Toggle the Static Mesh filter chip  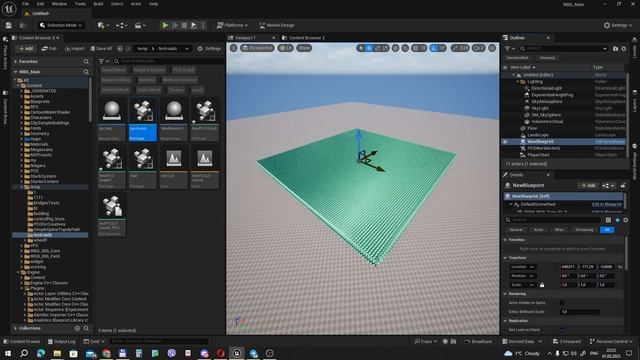pyautogui.click(x=149, y=90)
